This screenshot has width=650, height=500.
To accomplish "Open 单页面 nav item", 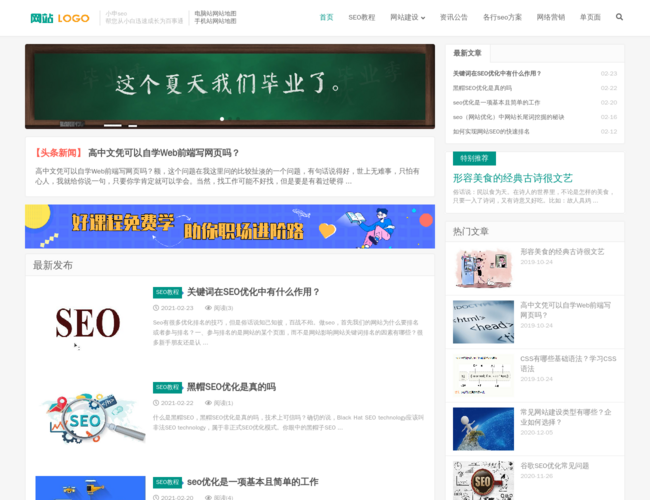I will click(x=590, y=17).
